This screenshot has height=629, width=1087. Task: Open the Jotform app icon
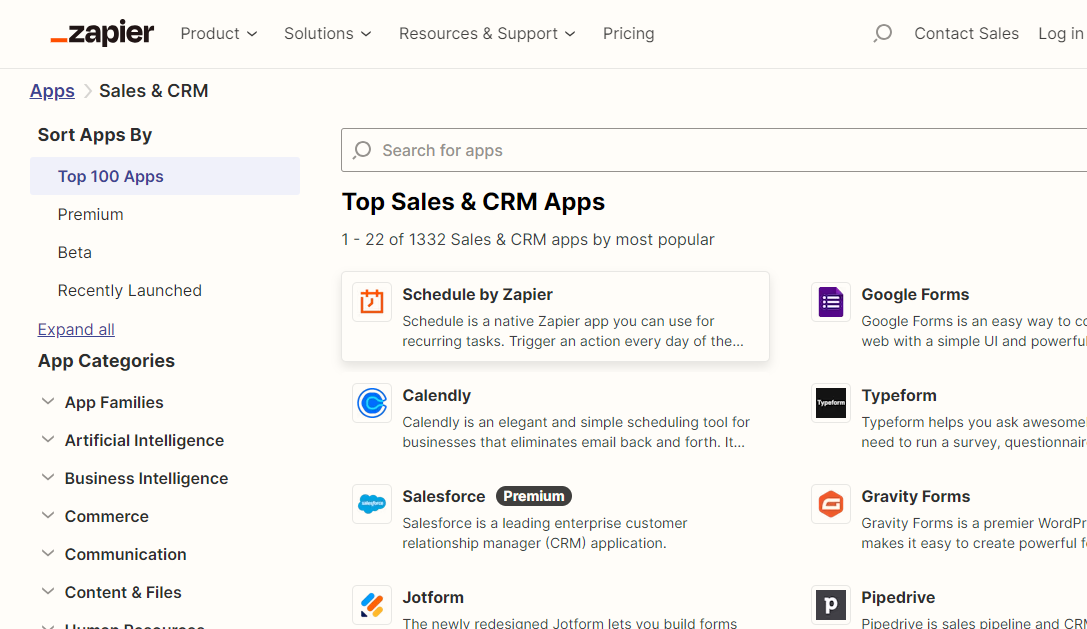(x=372, y=605)
